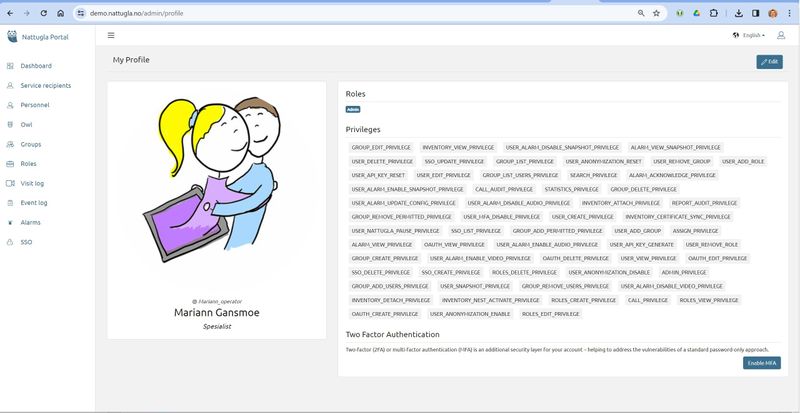Click the Alarms bell icon in sidebar
This screenshot has width=800, height=413.
[x=10, y=222]
